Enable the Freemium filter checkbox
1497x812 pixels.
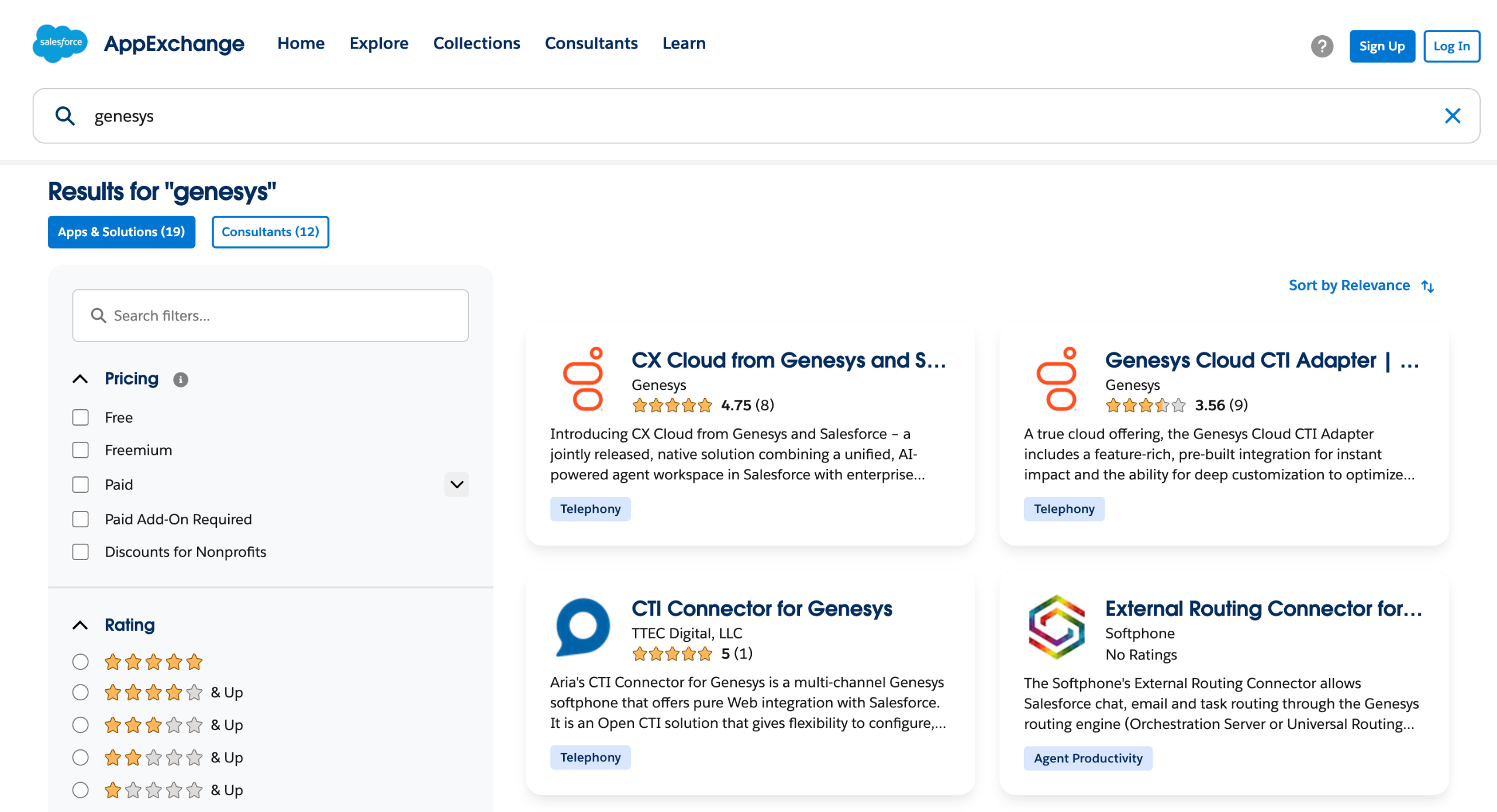click(x=80, y=450)
